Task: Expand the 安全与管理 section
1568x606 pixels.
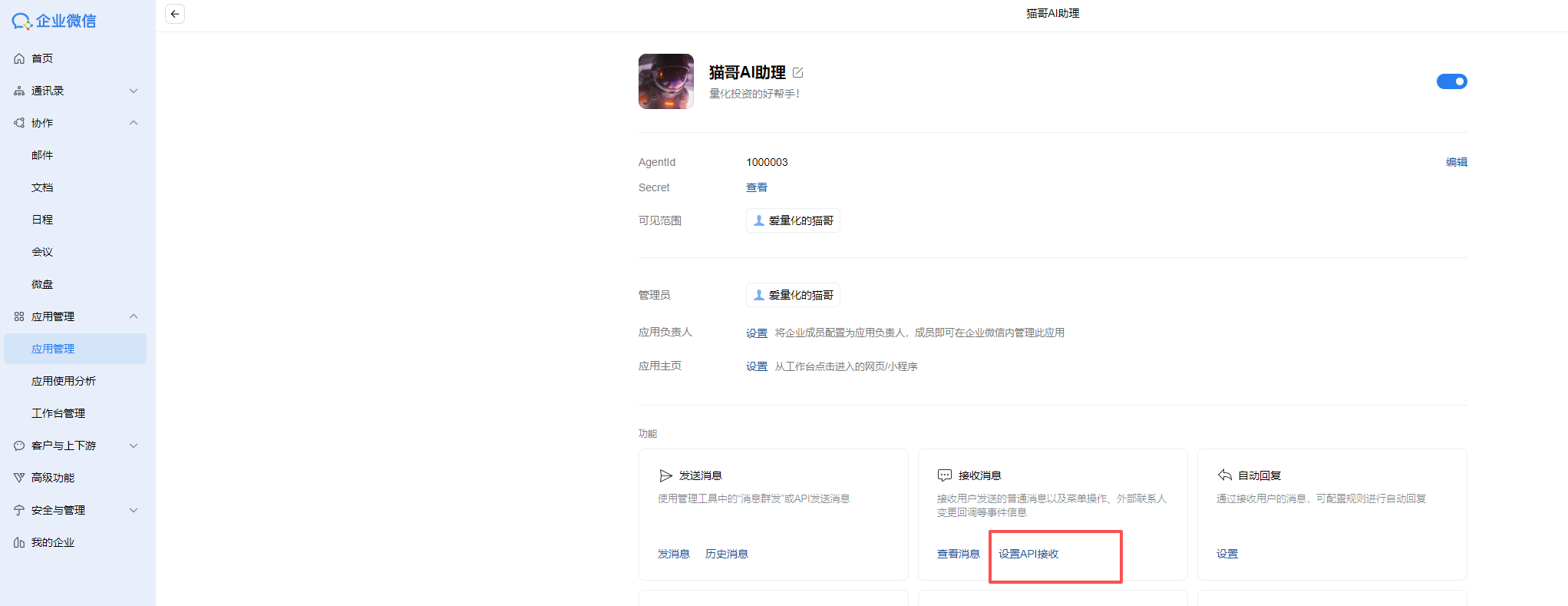Action: [x=134, y=510]
